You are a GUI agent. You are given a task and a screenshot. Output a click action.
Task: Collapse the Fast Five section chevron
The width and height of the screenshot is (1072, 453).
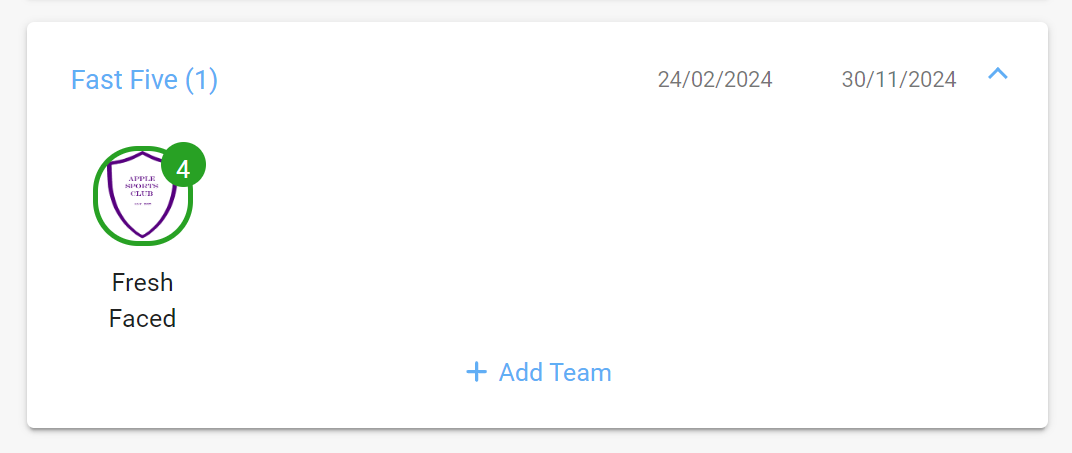(997, 73)
